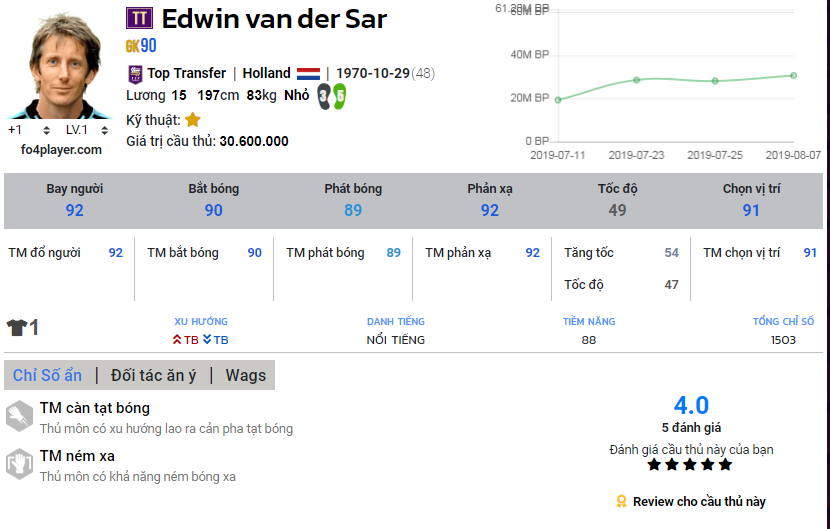This screenshot has width=830, height=529.
Task: Click the Edwin van der Sar name heading
Action: (274, 18)
